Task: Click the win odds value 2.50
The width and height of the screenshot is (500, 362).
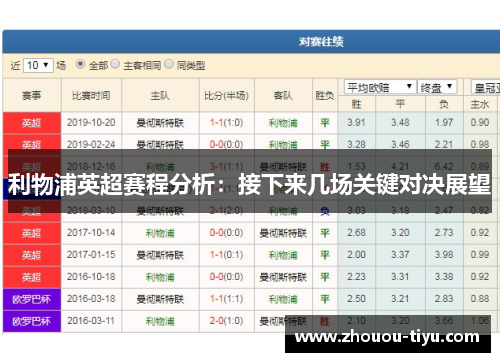Action: [356, 298]
